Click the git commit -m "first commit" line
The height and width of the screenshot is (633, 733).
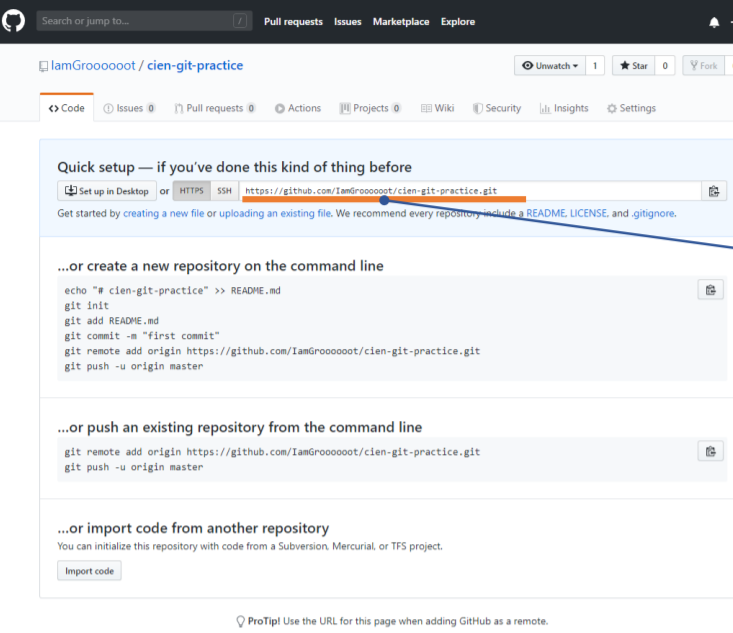(x=142, y=336)
